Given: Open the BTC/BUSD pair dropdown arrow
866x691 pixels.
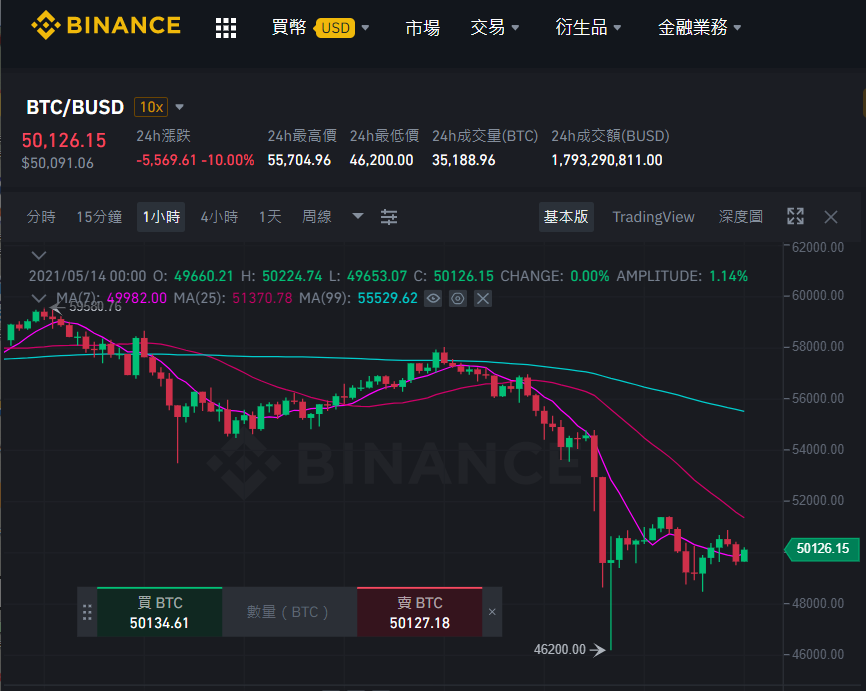Looking at the screenshot, I should [x=179, y=107].
